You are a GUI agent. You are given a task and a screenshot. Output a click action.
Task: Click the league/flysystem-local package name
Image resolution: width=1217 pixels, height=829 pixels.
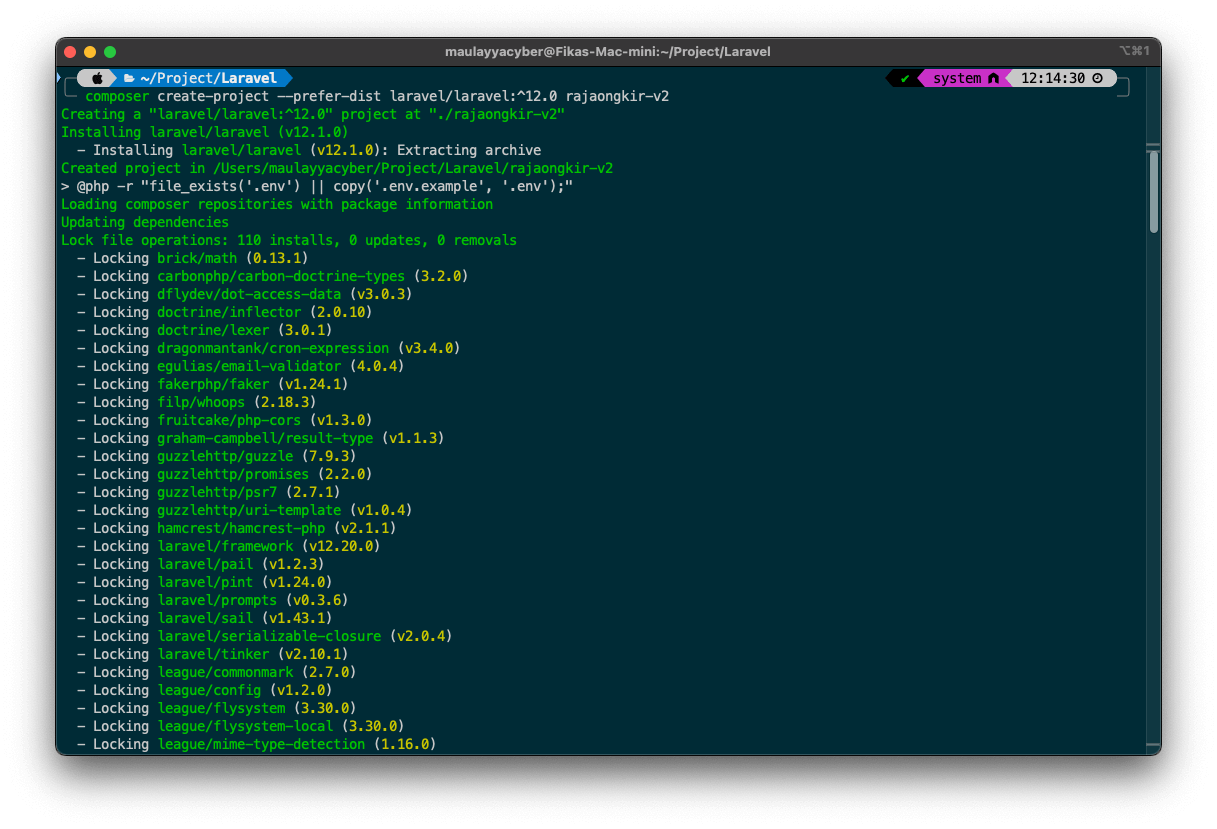point(245,726)
